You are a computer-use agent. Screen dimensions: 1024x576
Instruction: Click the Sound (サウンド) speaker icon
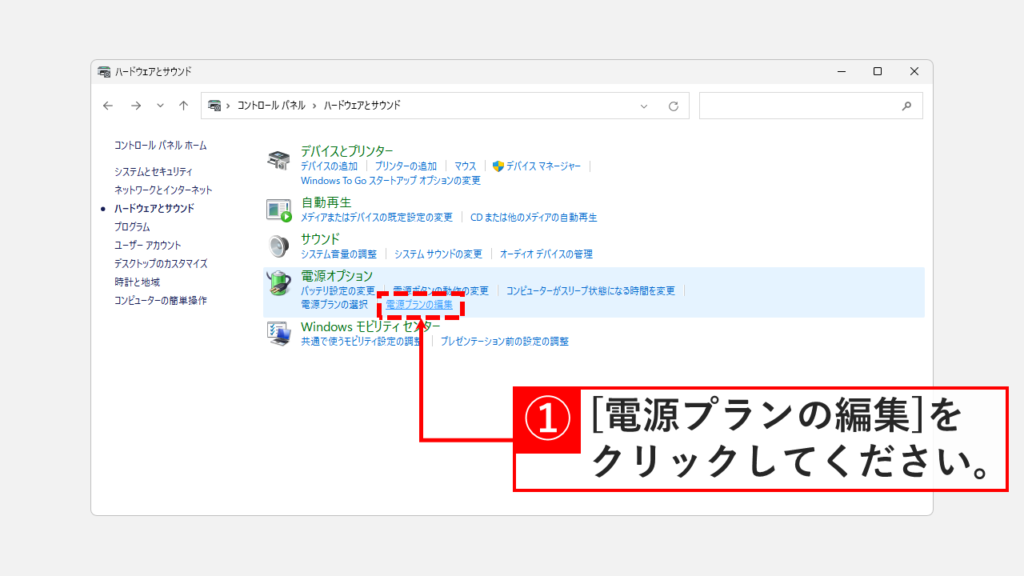point(278,246)
